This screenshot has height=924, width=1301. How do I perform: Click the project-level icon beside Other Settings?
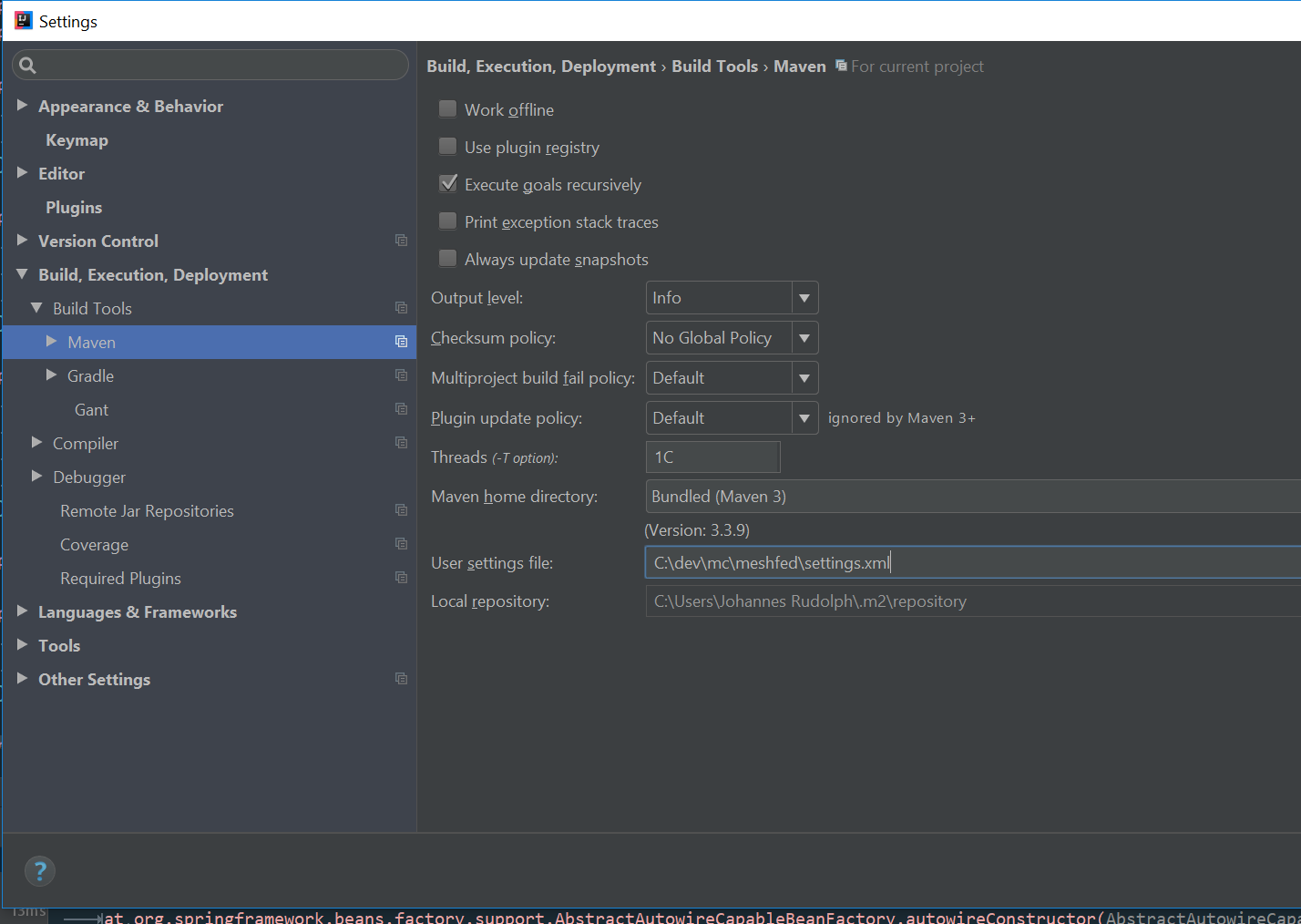point(401,679)
